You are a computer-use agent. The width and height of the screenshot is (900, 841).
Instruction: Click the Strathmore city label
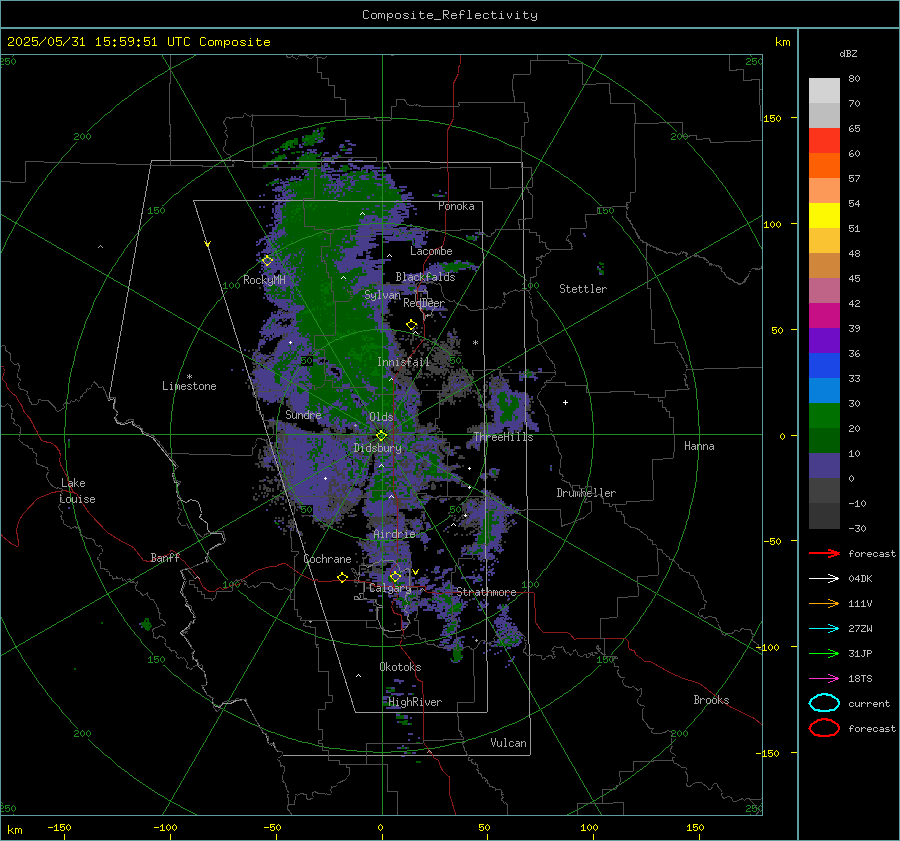(x=486, y=592)
